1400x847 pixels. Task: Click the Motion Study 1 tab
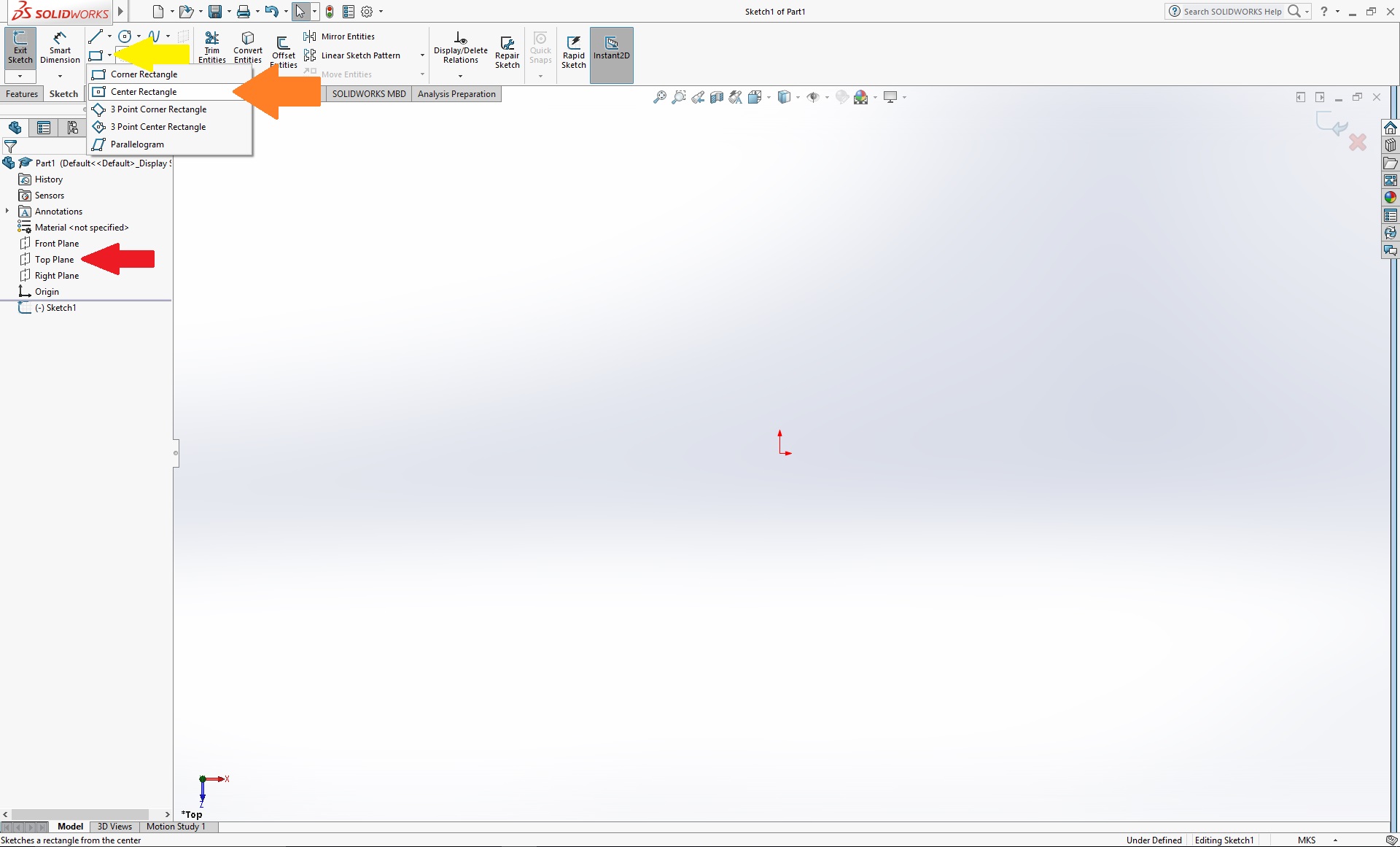pos(177,826)
